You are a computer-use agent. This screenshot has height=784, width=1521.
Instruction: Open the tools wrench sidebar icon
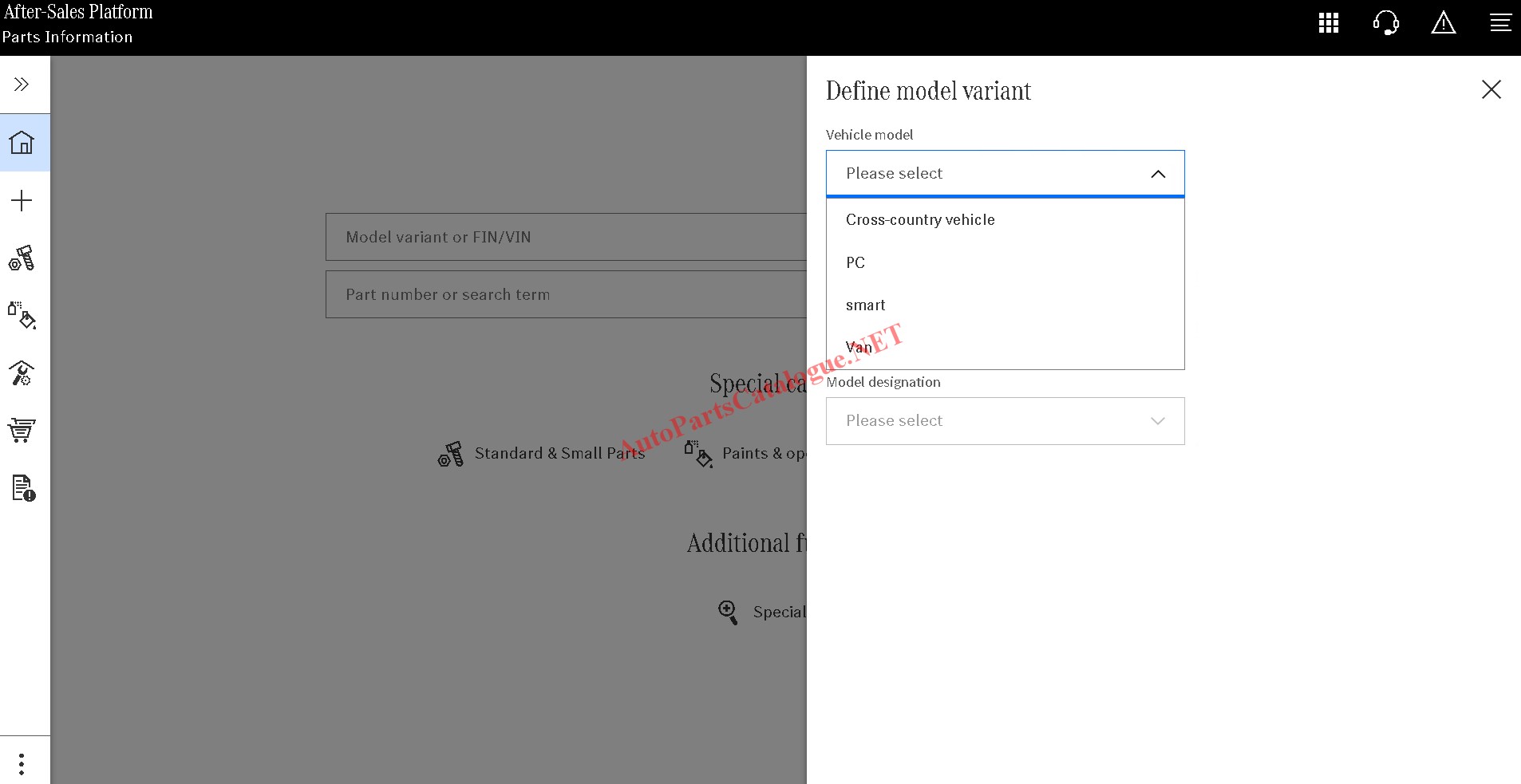[x=22, y=373]
